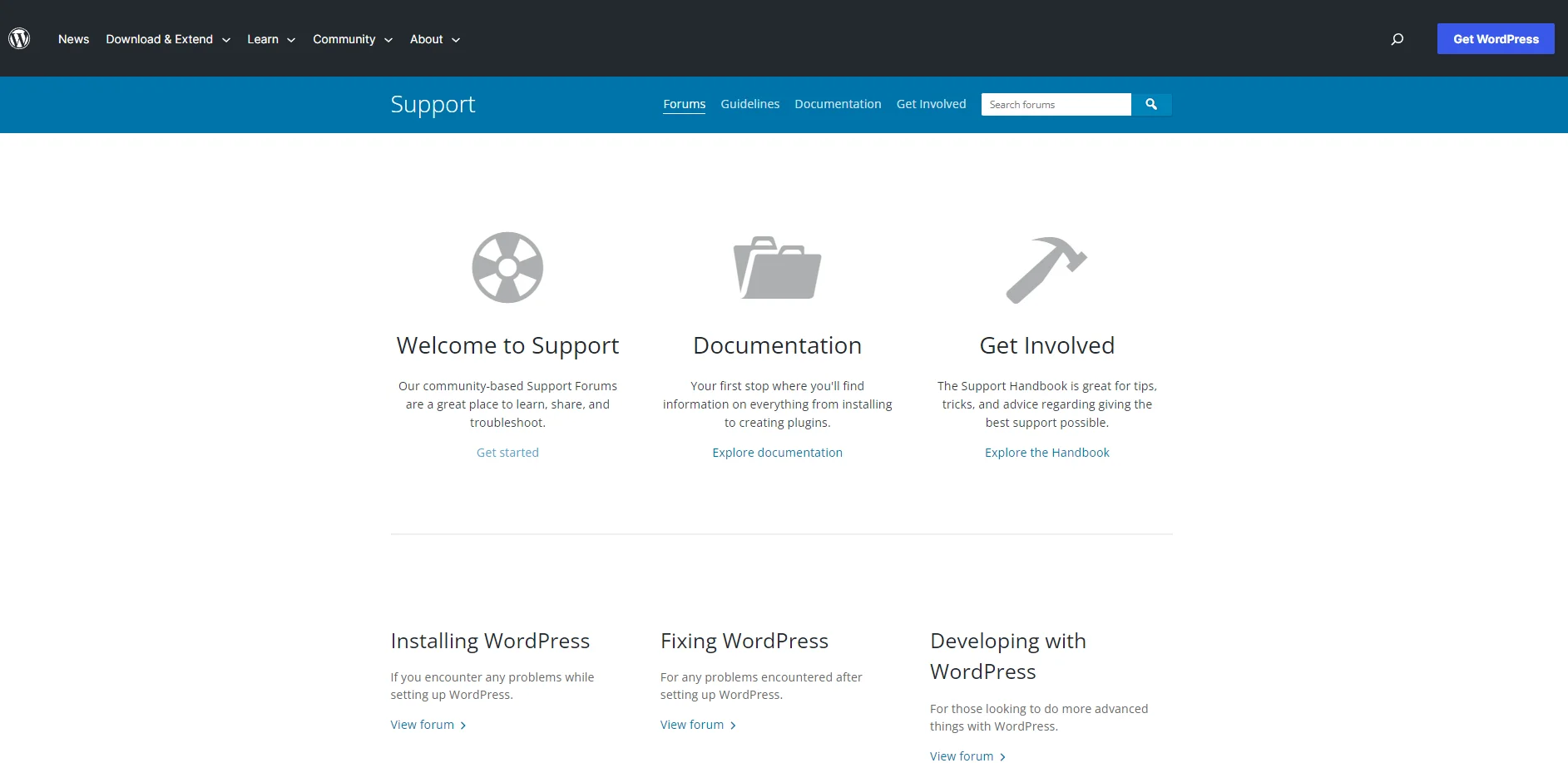The height and width of the screenshot is (763, 1568).
Task: Expand the Download & Extend dropdown
Action: coord(168,39)
